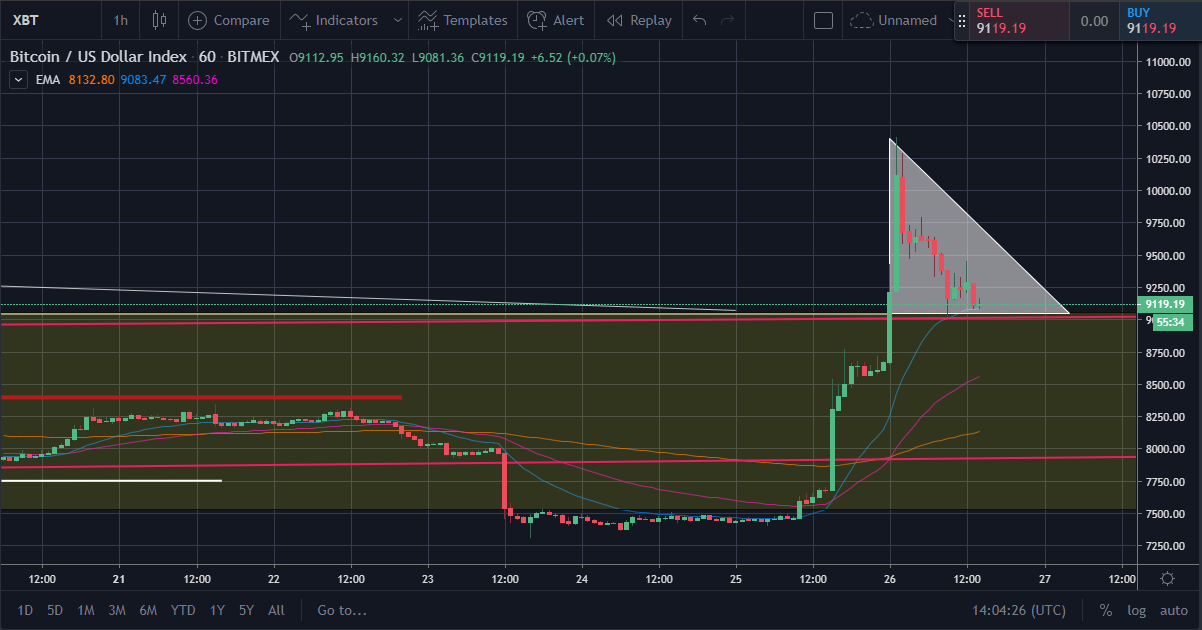Click the Compare symbol plus icon

point(198,20)
